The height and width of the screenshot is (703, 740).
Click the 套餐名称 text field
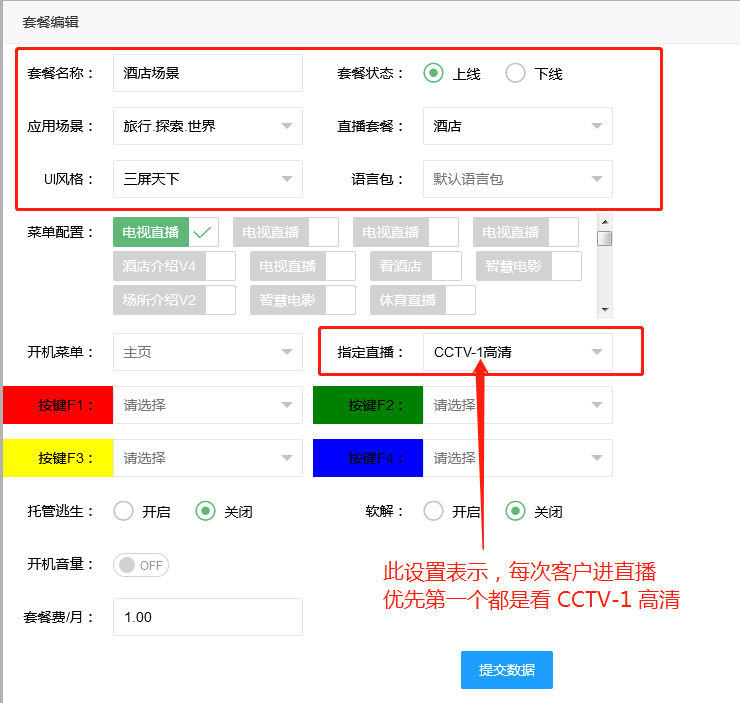click(207, 73)
